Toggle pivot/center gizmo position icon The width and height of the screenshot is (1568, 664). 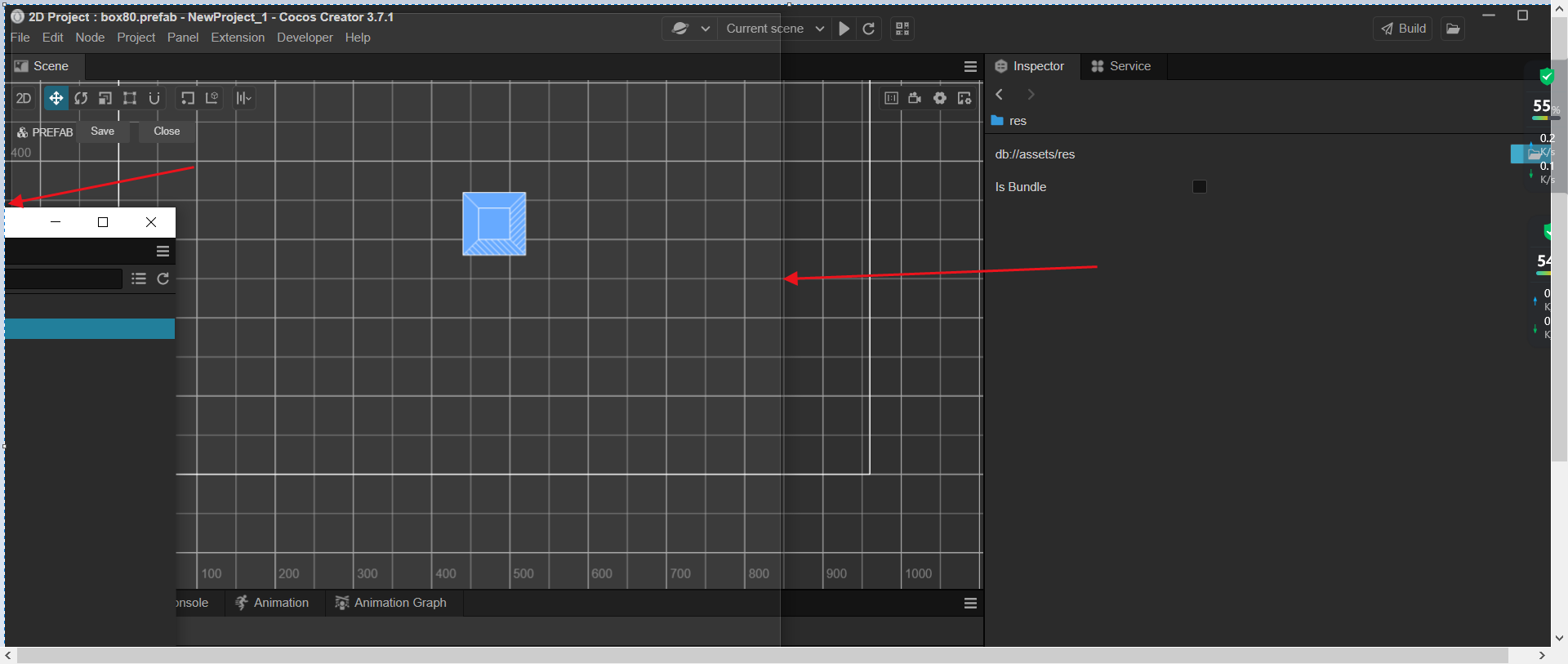[x=188, y=98]
